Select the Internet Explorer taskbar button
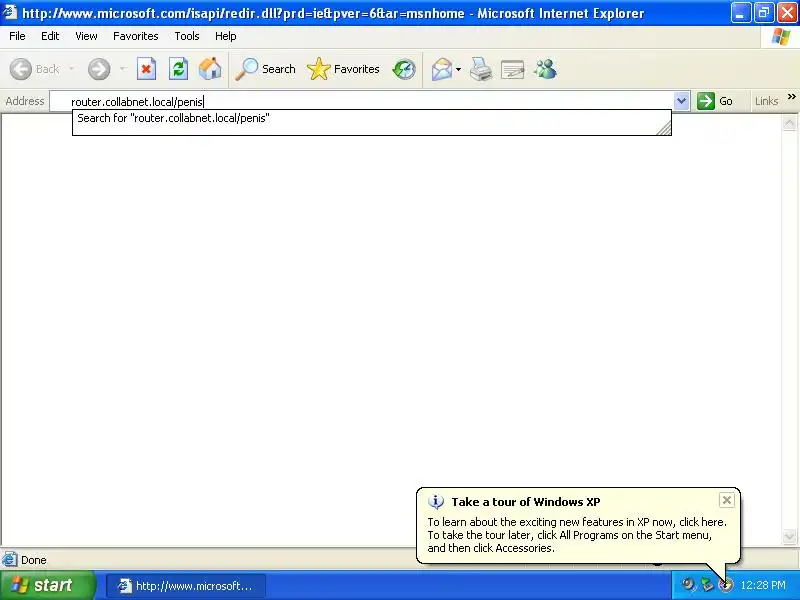 pos(186,586)
